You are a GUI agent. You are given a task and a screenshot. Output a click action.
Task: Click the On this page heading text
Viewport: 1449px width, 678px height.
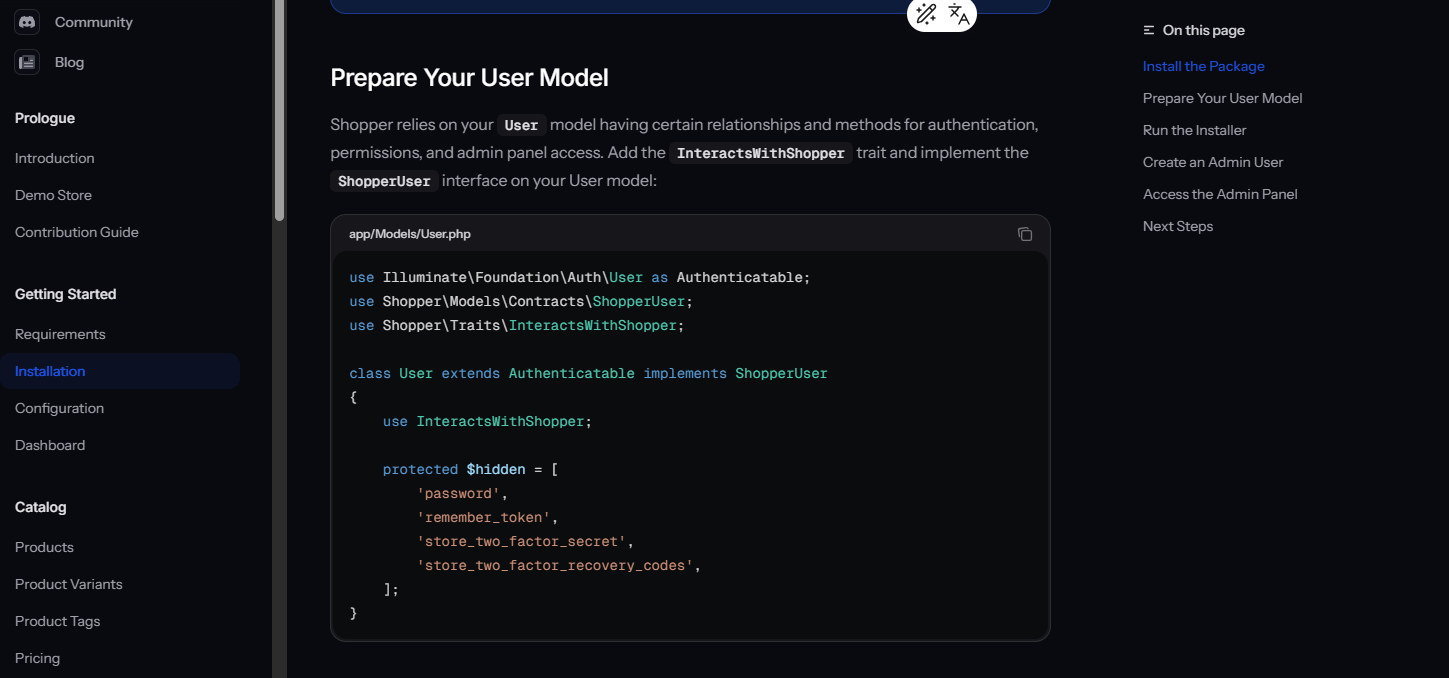click(x=1204, y=31)
